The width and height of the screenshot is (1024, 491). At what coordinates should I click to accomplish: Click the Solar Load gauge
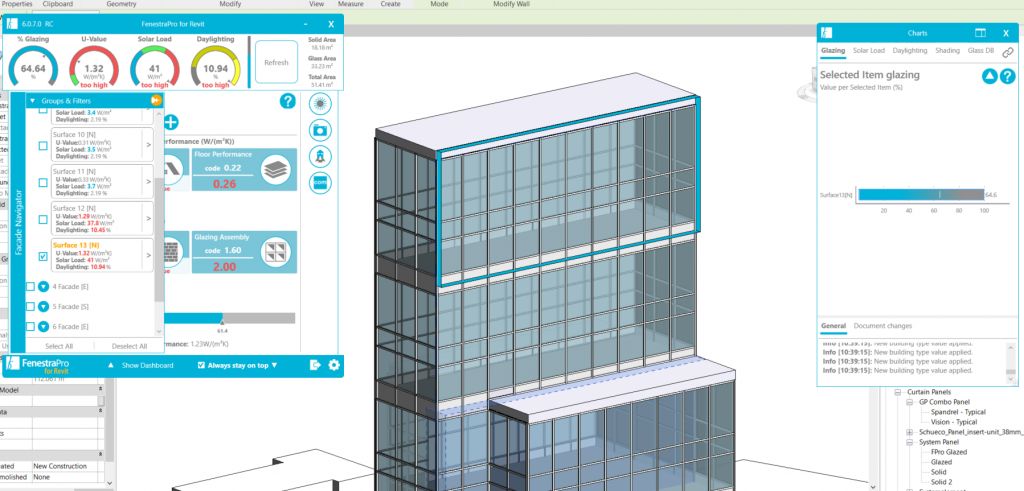[154, 69]
